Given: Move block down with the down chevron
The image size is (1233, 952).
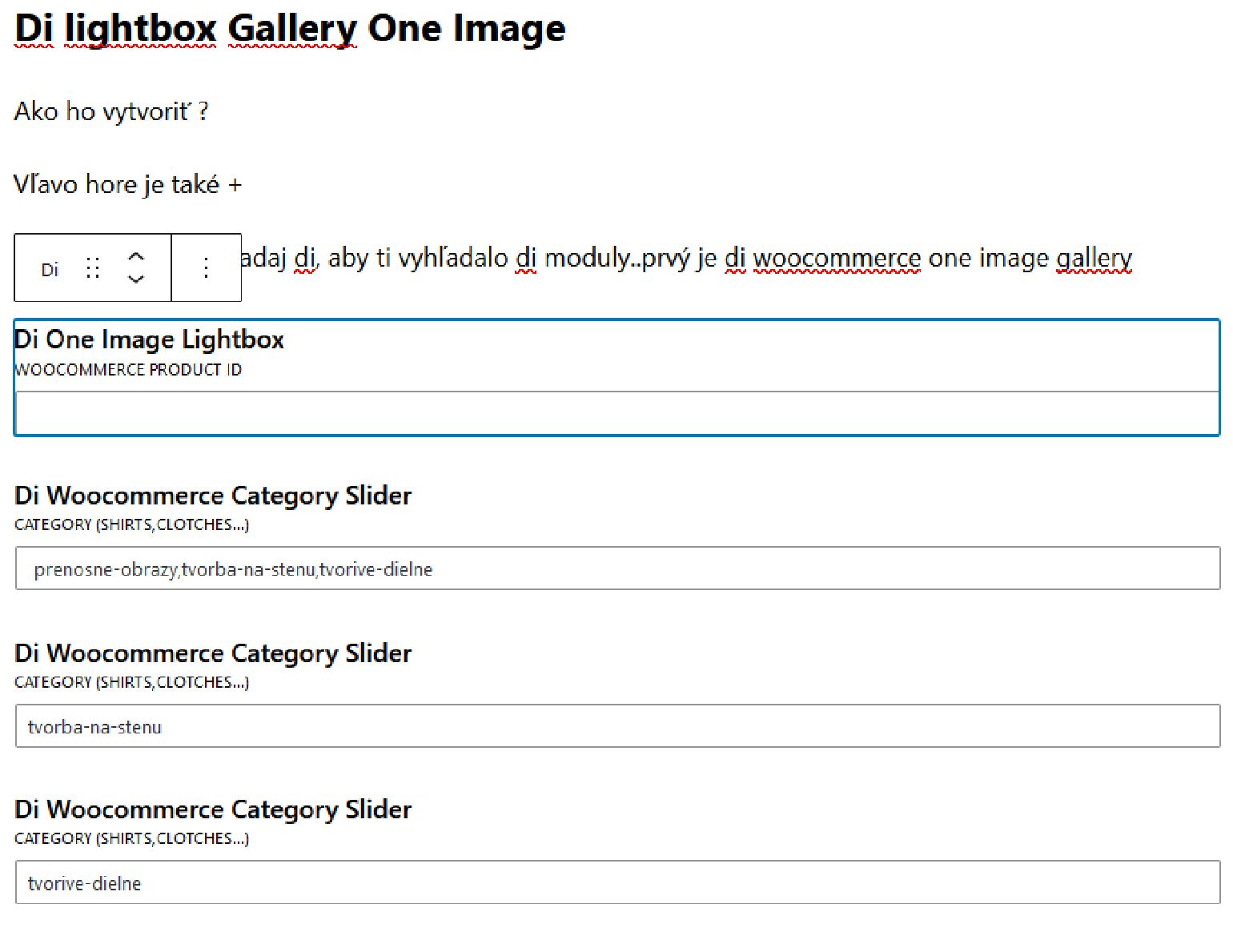Looking at the screenshot, I should tap(136, 279).
